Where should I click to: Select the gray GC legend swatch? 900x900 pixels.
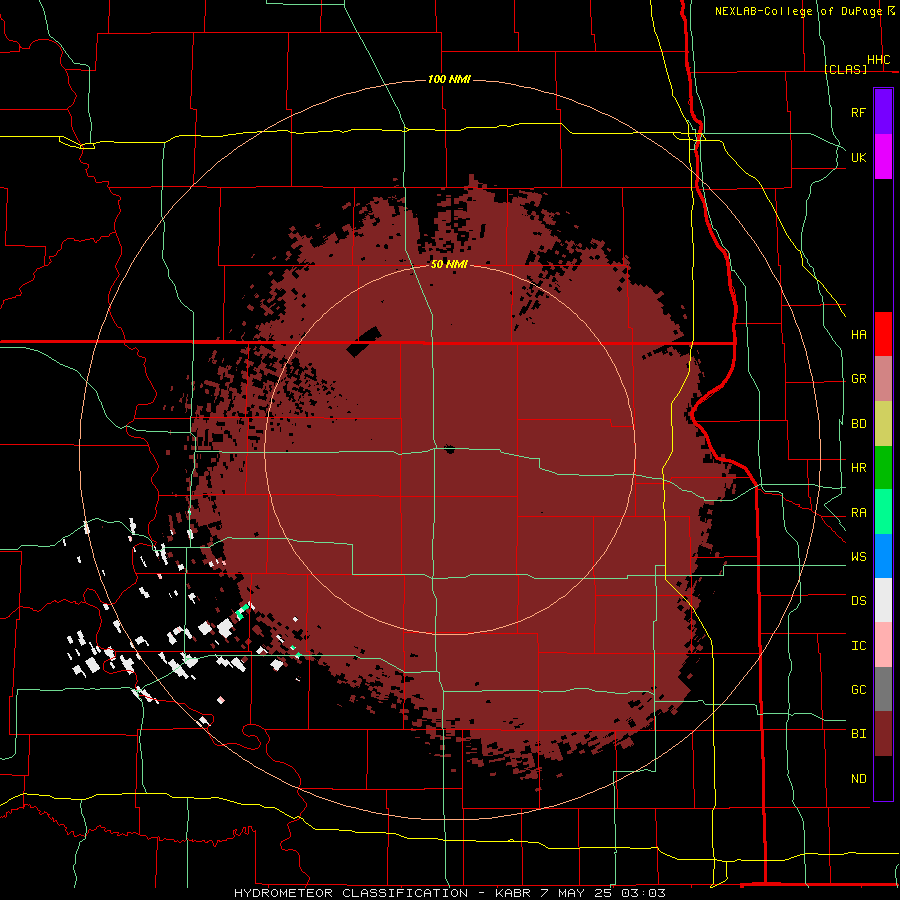pyautogui.click(x=883, y=689)
